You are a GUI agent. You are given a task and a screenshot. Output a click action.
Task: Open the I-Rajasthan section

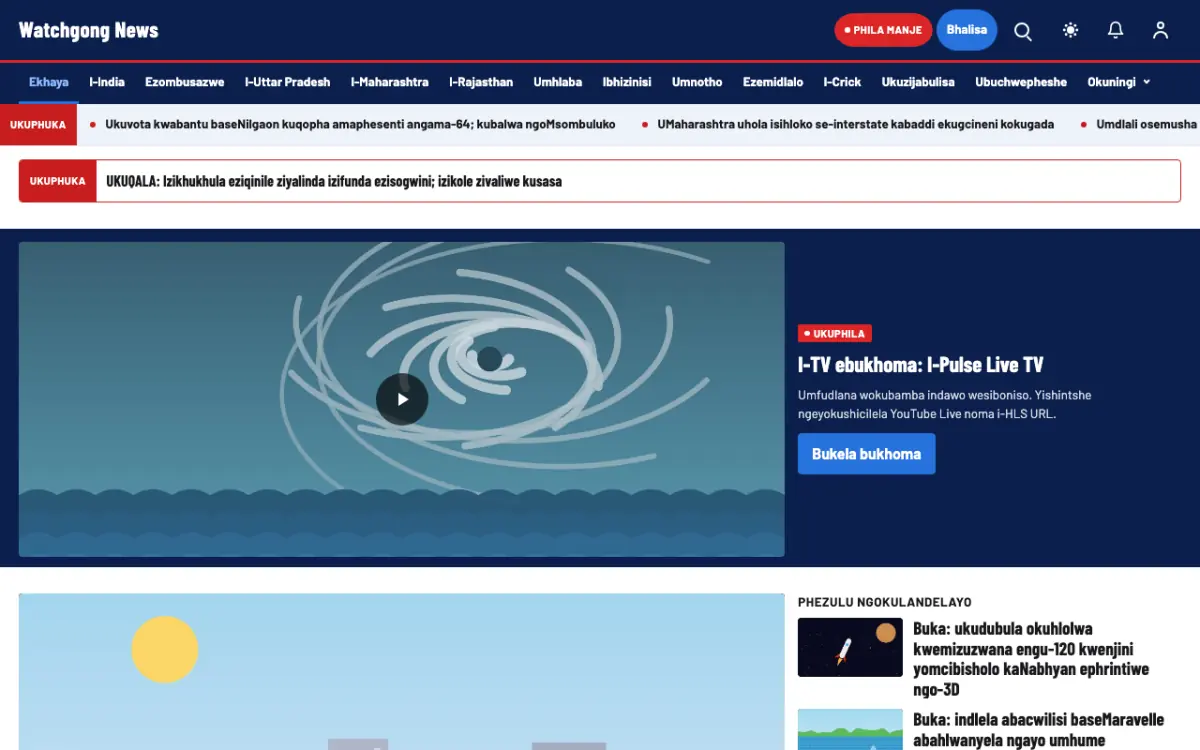[x=481, y=82]
